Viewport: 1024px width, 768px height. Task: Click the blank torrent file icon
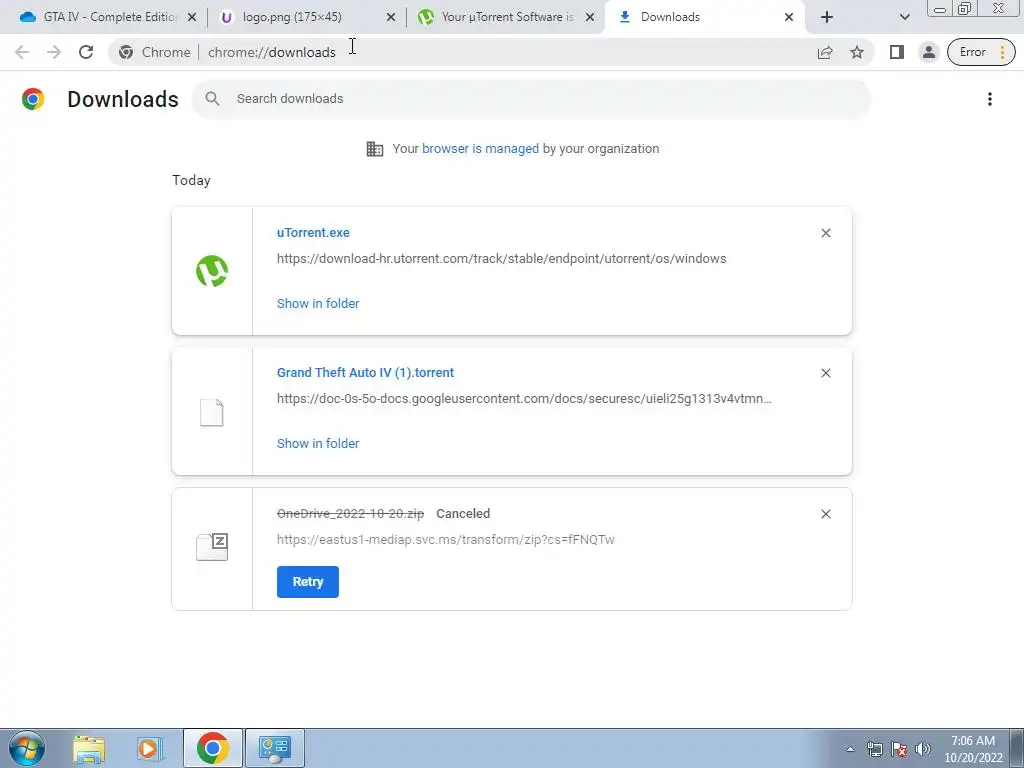(212, 412)
